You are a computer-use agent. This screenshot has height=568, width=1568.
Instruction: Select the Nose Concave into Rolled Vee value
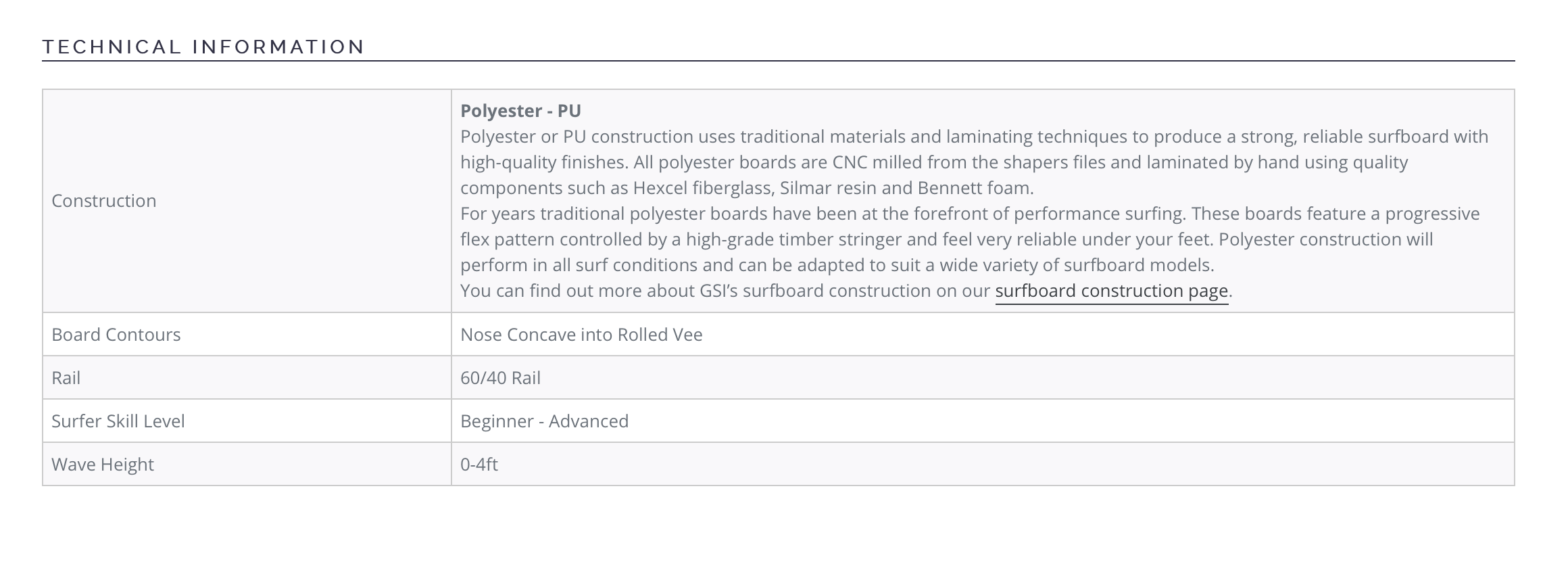point(581,335)
